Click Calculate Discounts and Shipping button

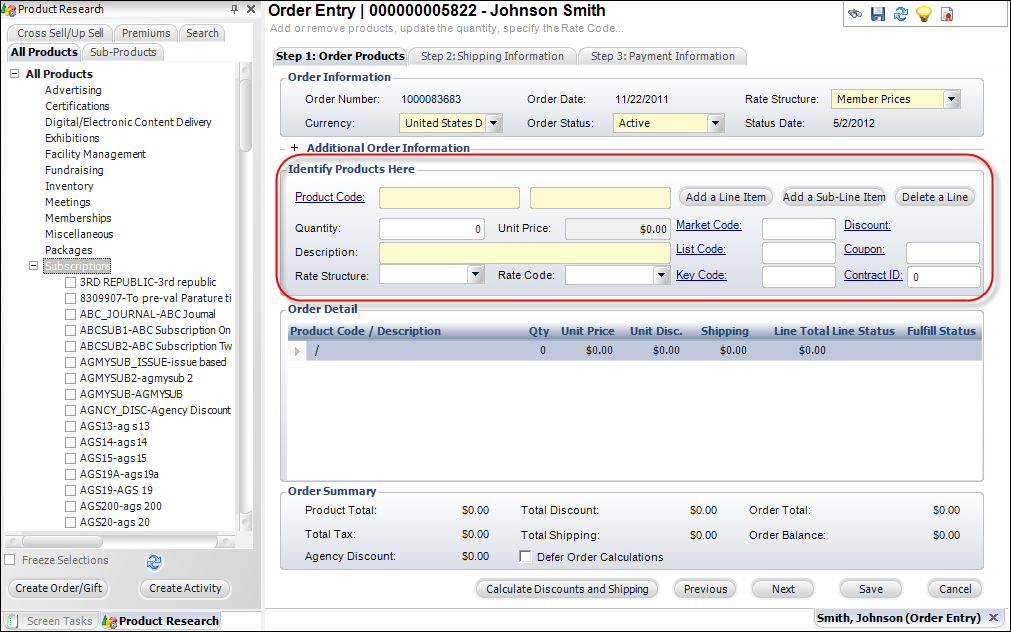[567, 589]
